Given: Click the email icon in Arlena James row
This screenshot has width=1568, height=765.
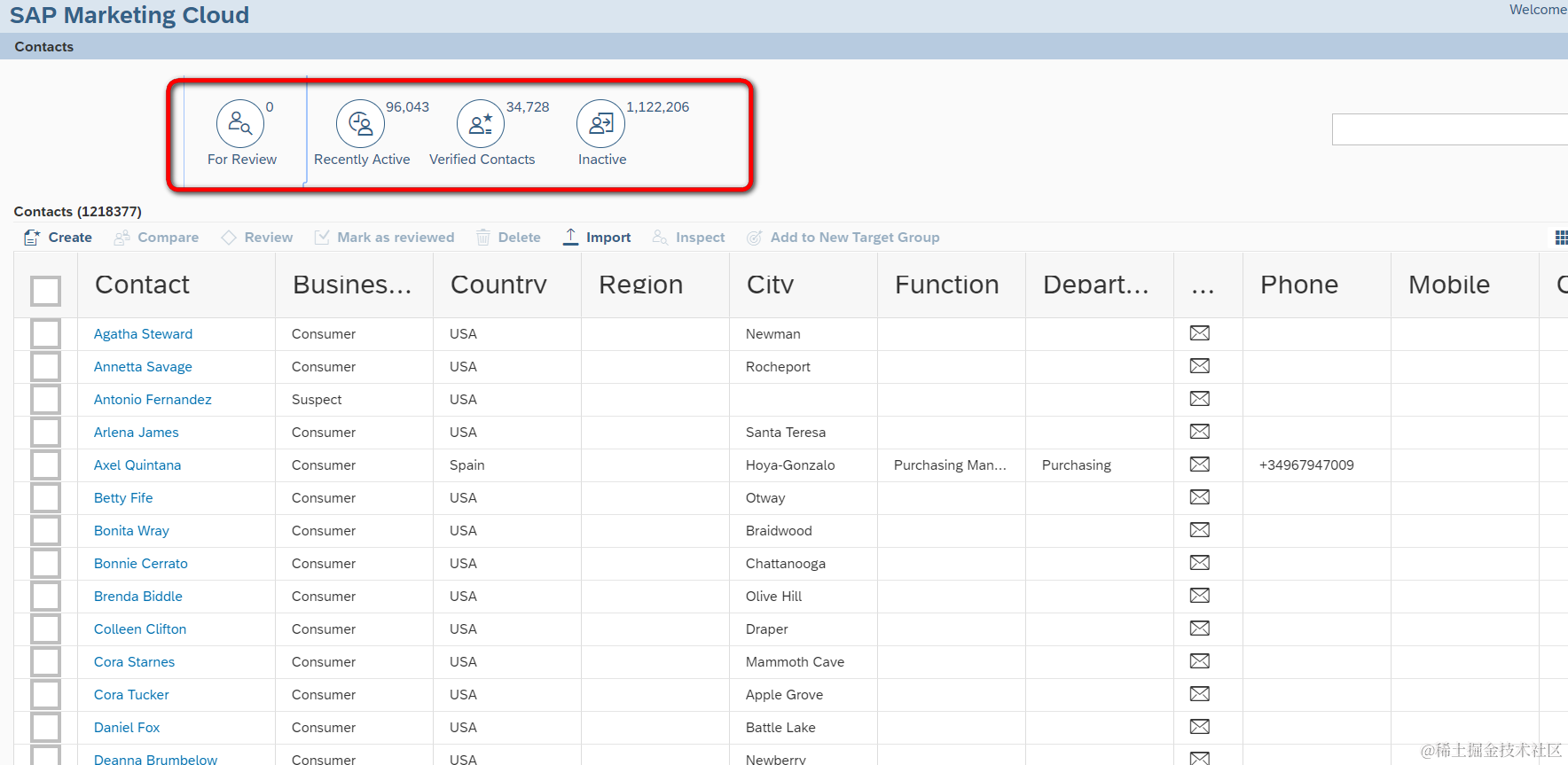Looking at the screenshot, I should 1200,432.
